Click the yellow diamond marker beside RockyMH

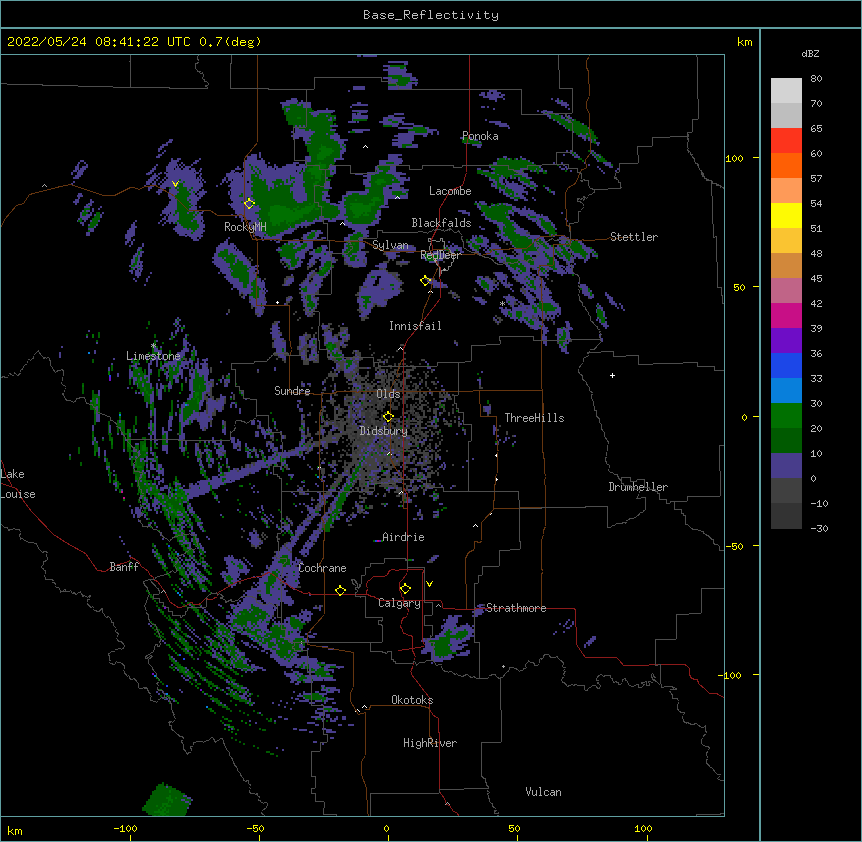[x=250, y=204]
